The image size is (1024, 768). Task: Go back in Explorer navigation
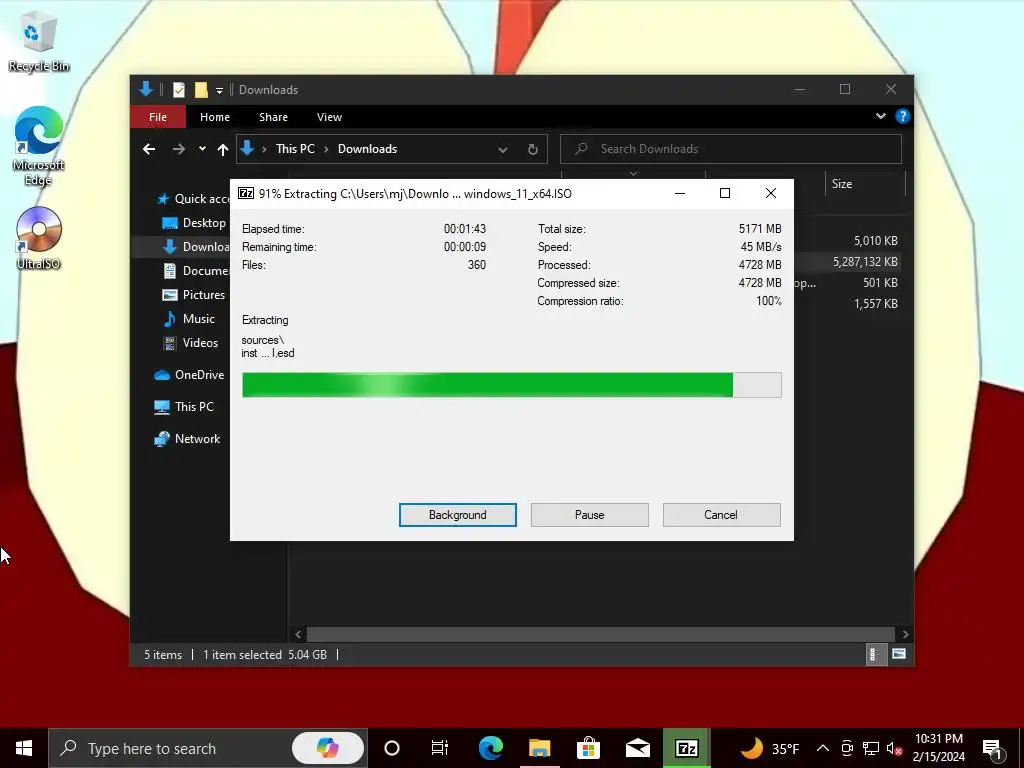149,150
